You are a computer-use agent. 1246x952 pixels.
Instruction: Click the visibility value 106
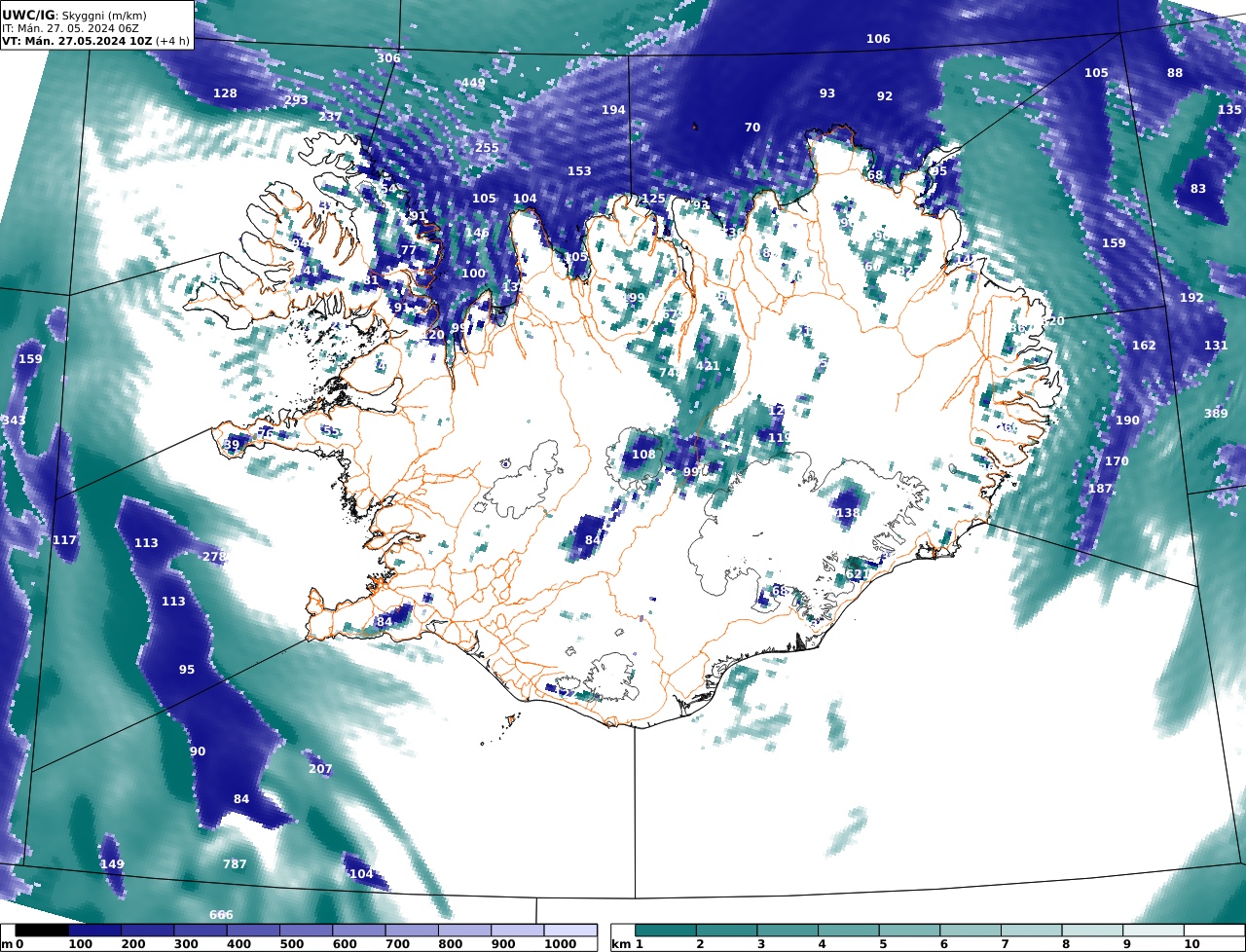tap(878, 39)
